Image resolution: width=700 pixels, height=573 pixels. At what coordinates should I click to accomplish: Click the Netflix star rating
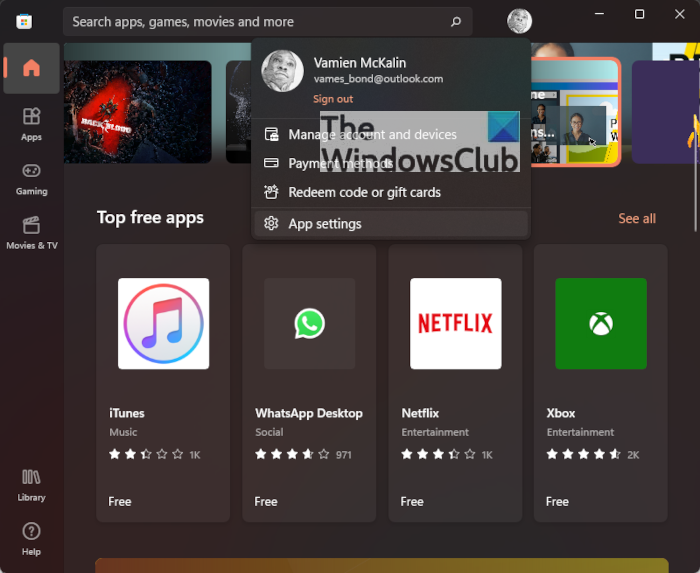438,454
